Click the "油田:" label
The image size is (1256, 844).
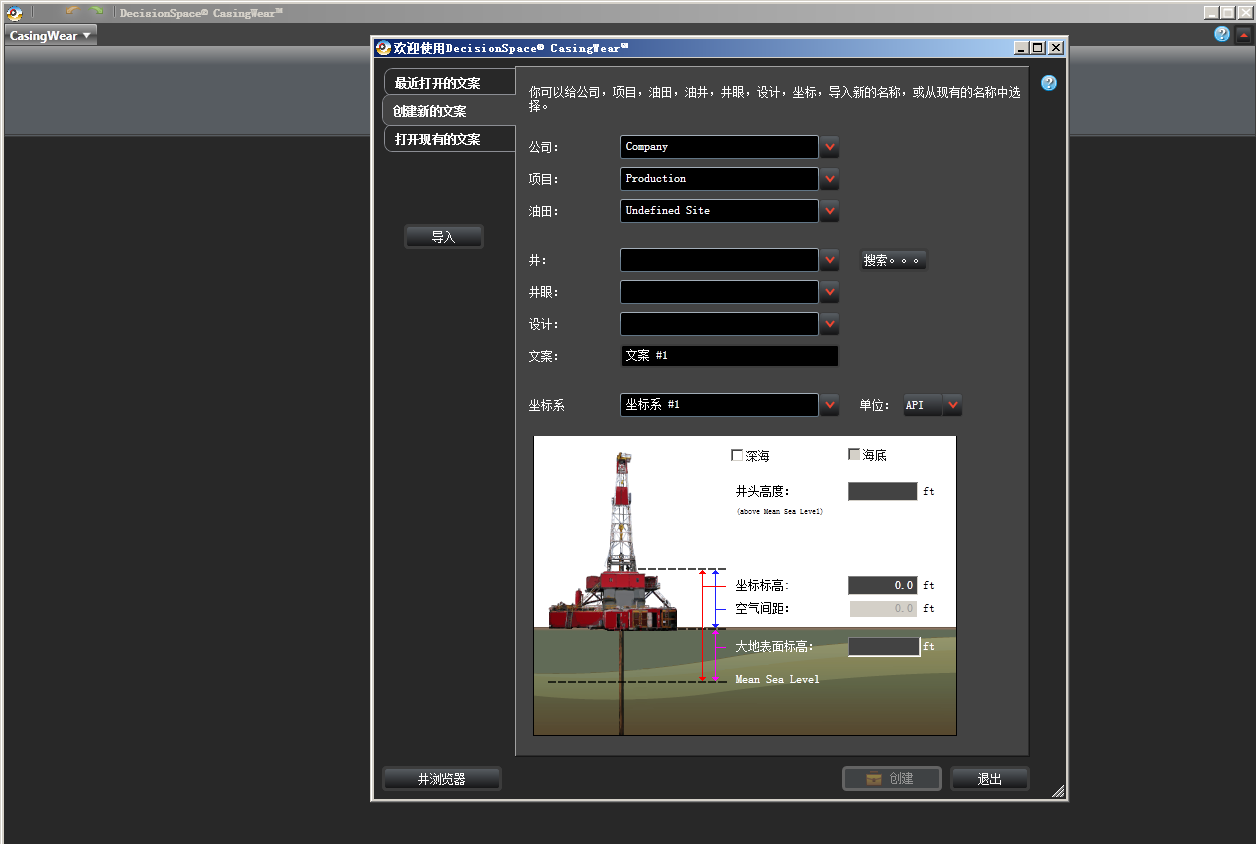[x=544, y=211]
